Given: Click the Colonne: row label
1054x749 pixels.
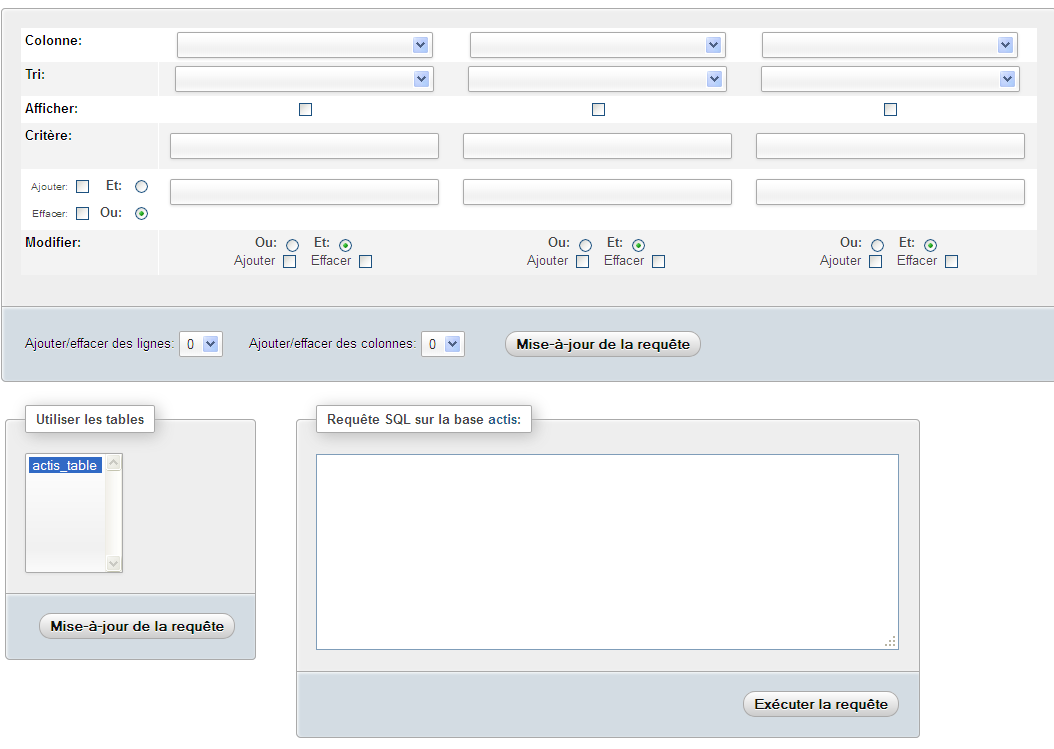Looking at the screenshot, I should coord(54,40).
